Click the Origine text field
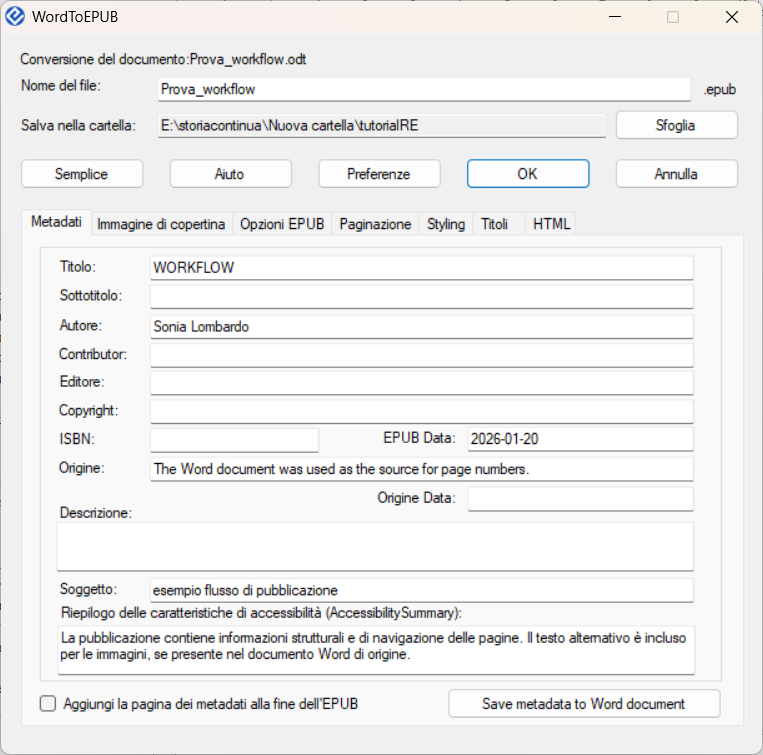 tap(421, 469)
